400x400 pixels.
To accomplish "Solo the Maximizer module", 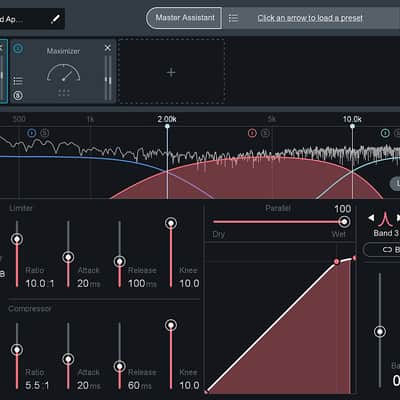I will [x=18, y=96].
